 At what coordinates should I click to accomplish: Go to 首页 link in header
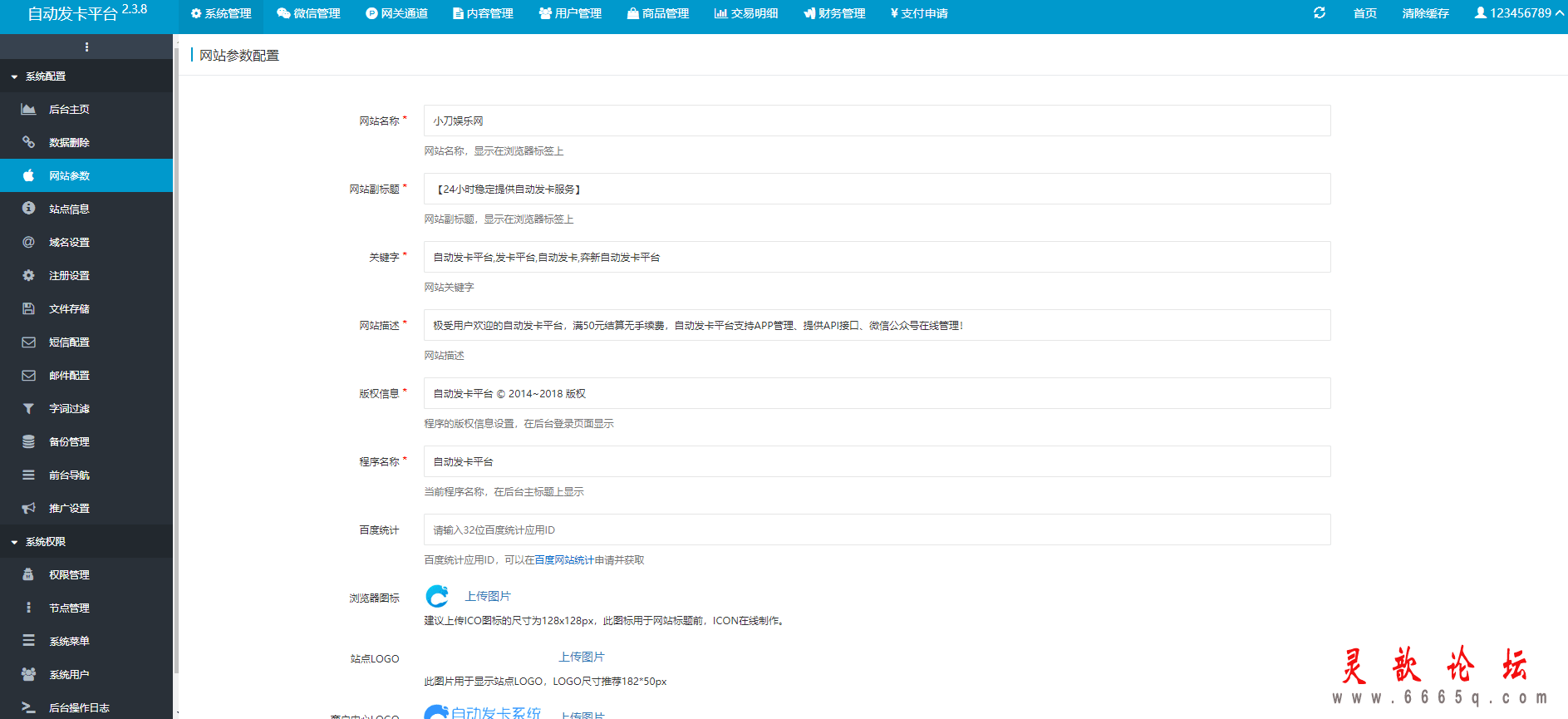point(1364,13)
